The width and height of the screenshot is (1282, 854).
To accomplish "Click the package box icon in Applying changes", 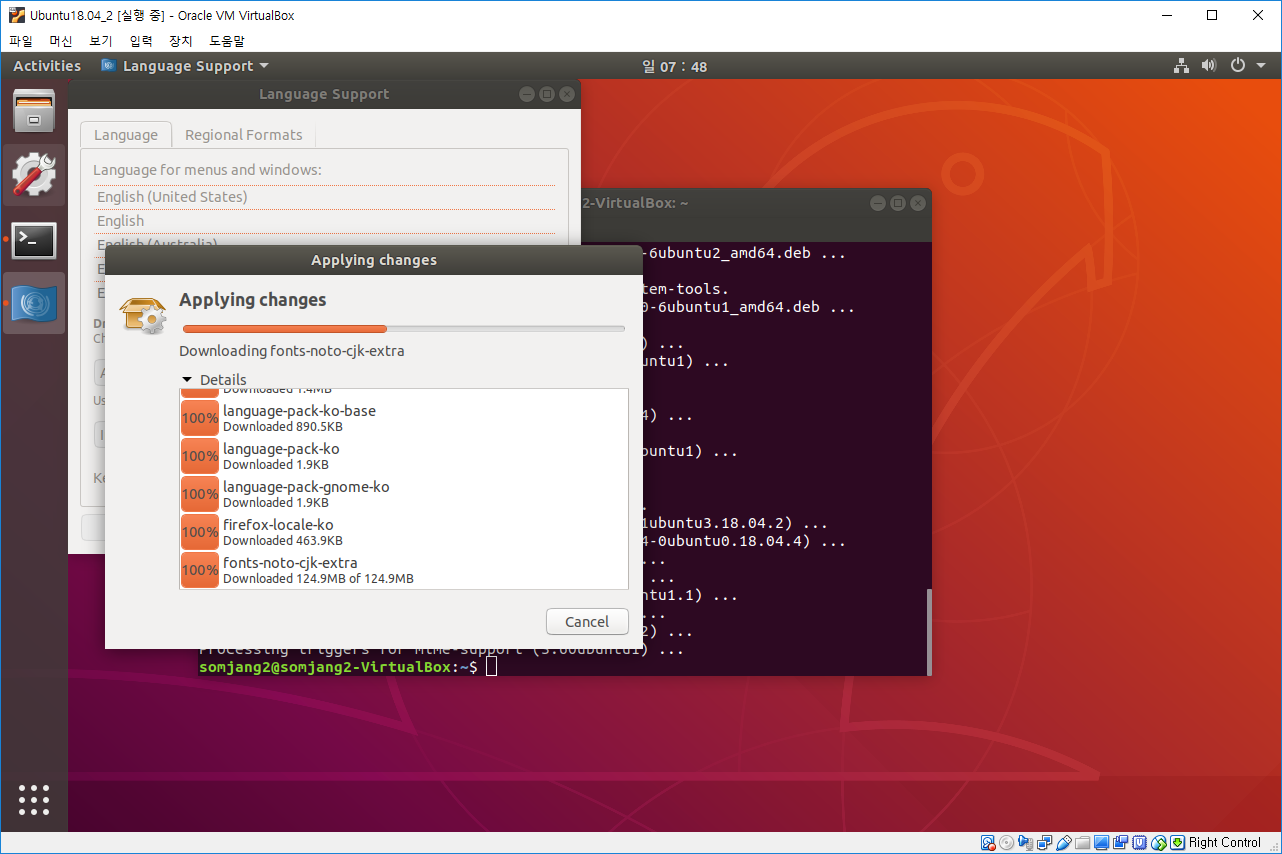I will (x=143, y=314).
